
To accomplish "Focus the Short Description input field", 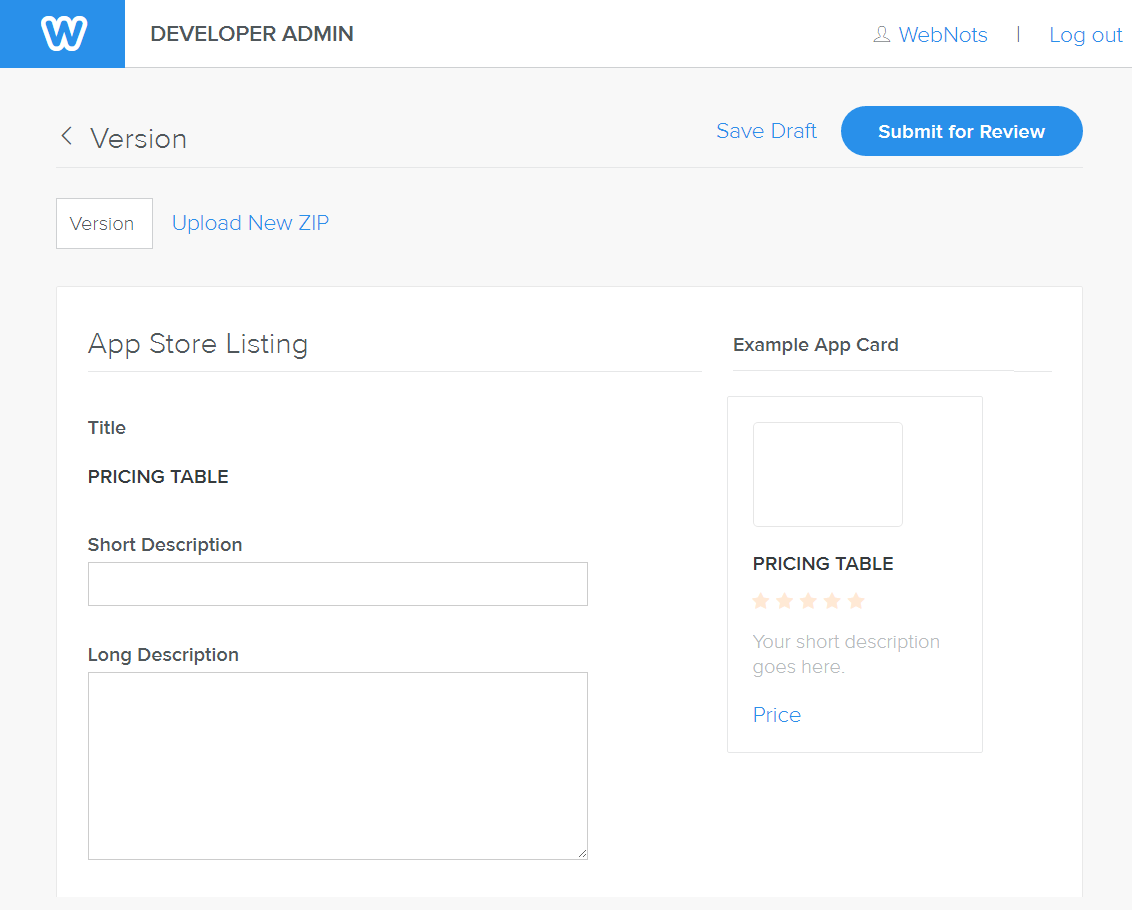I will pyautogui.click(x=337, y=584).
